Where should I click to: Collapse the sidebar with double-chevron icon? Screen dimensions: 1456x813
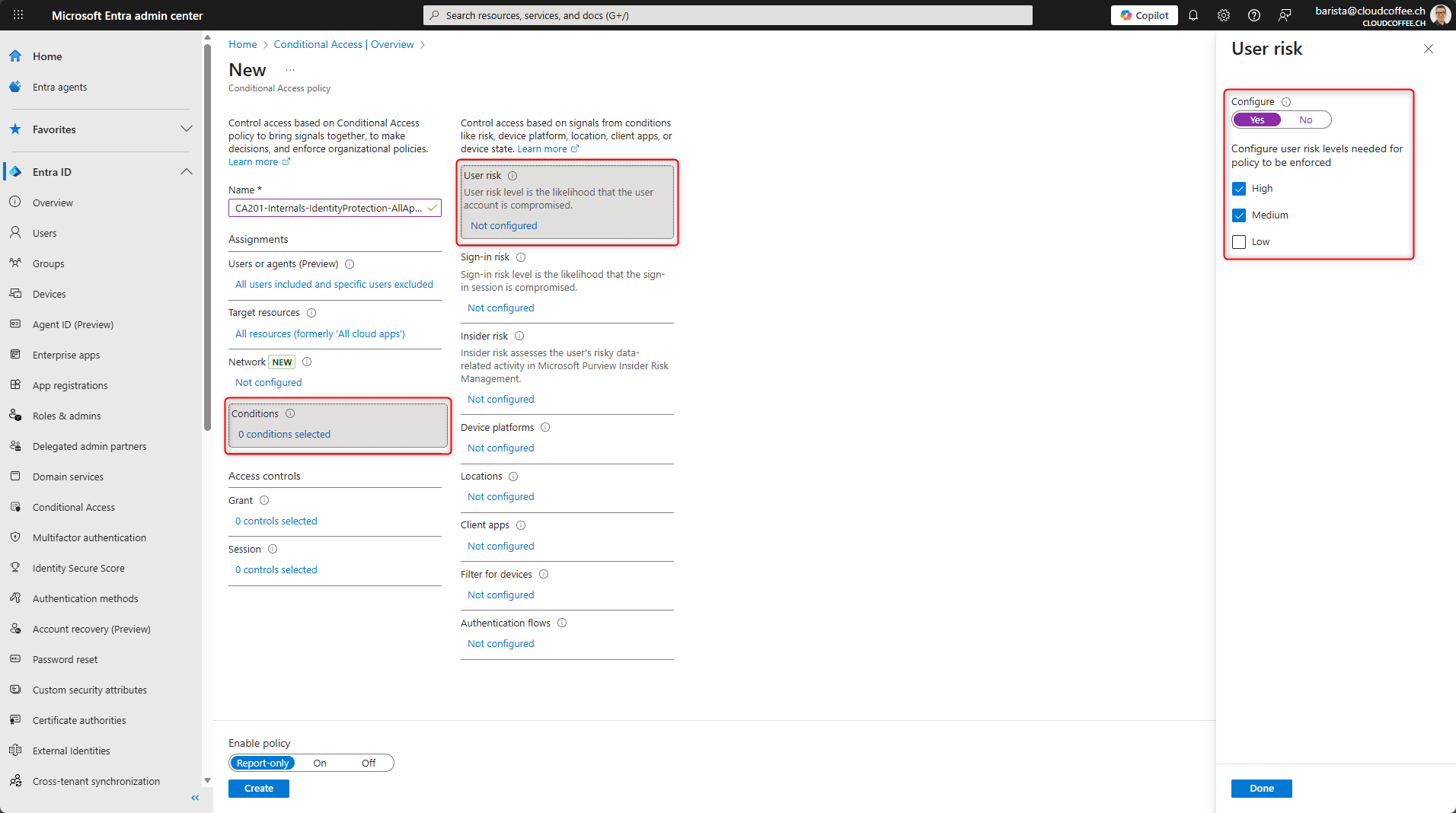click(x=195, y=798)
